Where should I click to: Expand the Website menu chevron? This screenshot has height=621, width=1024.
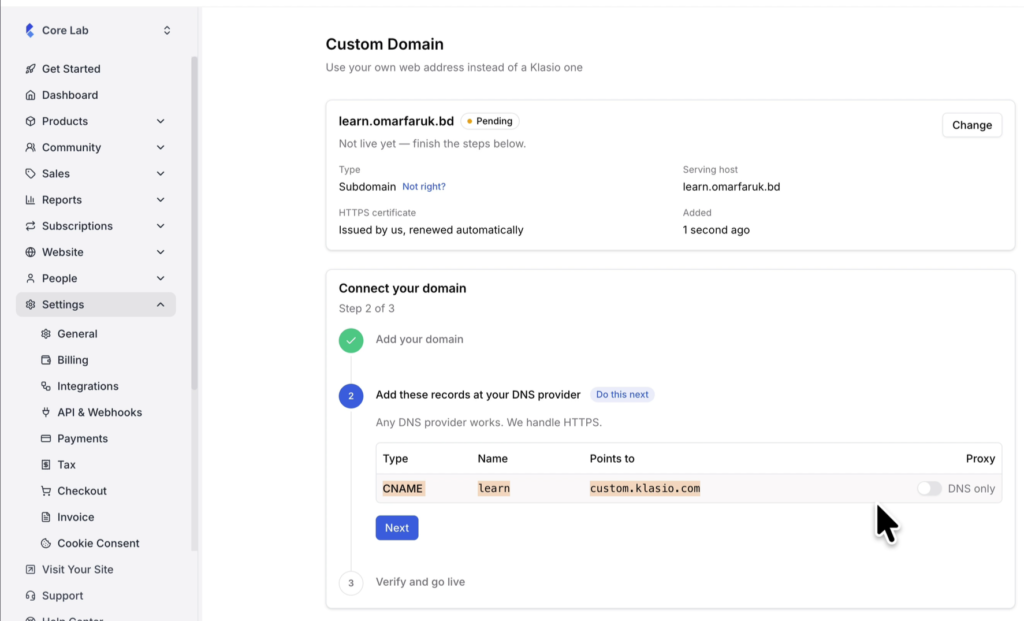tap(161, 251)
